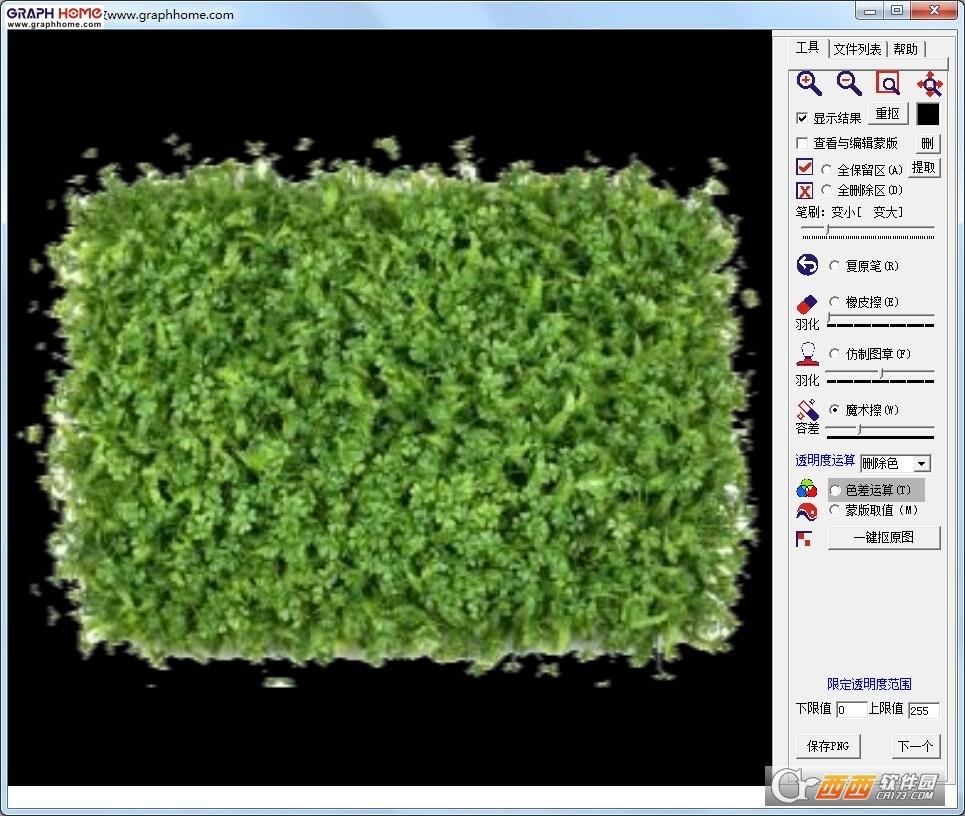Click the 上限值 input field showing 255
965x816 pixels.
pyautogui.click(x=922, y=710)
